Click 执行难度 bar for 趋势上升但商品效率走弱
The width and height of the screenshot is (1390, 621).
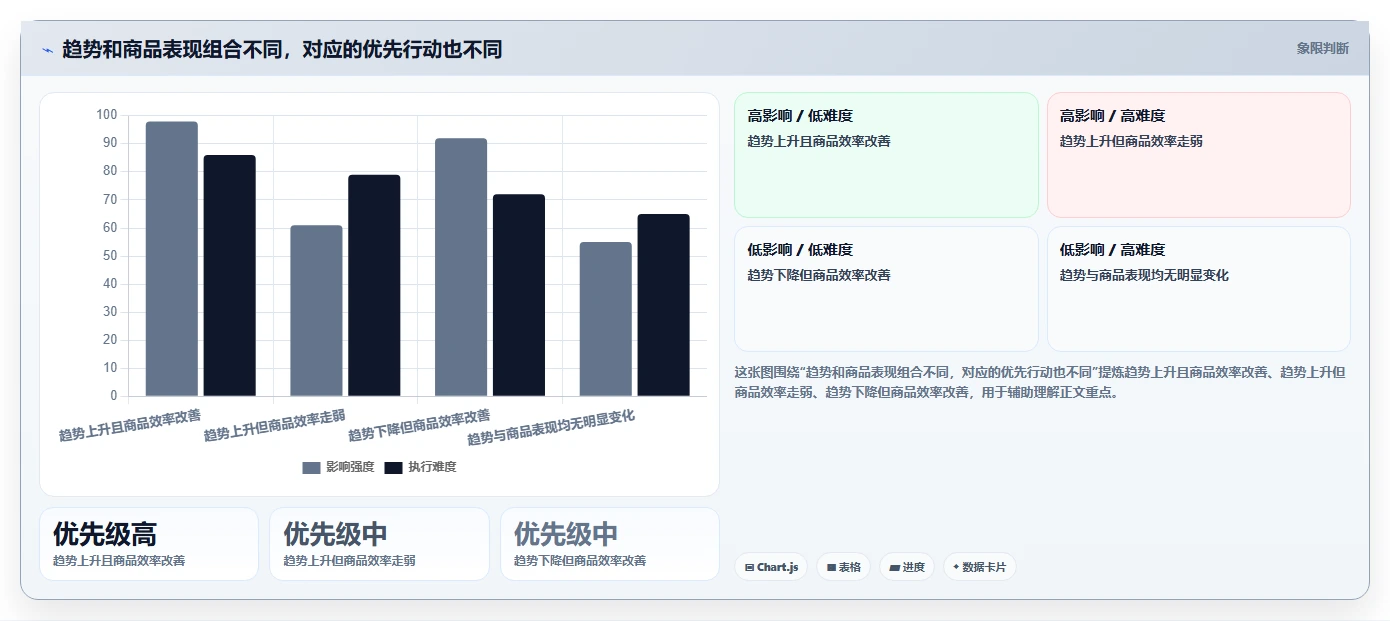coord(374,286)
